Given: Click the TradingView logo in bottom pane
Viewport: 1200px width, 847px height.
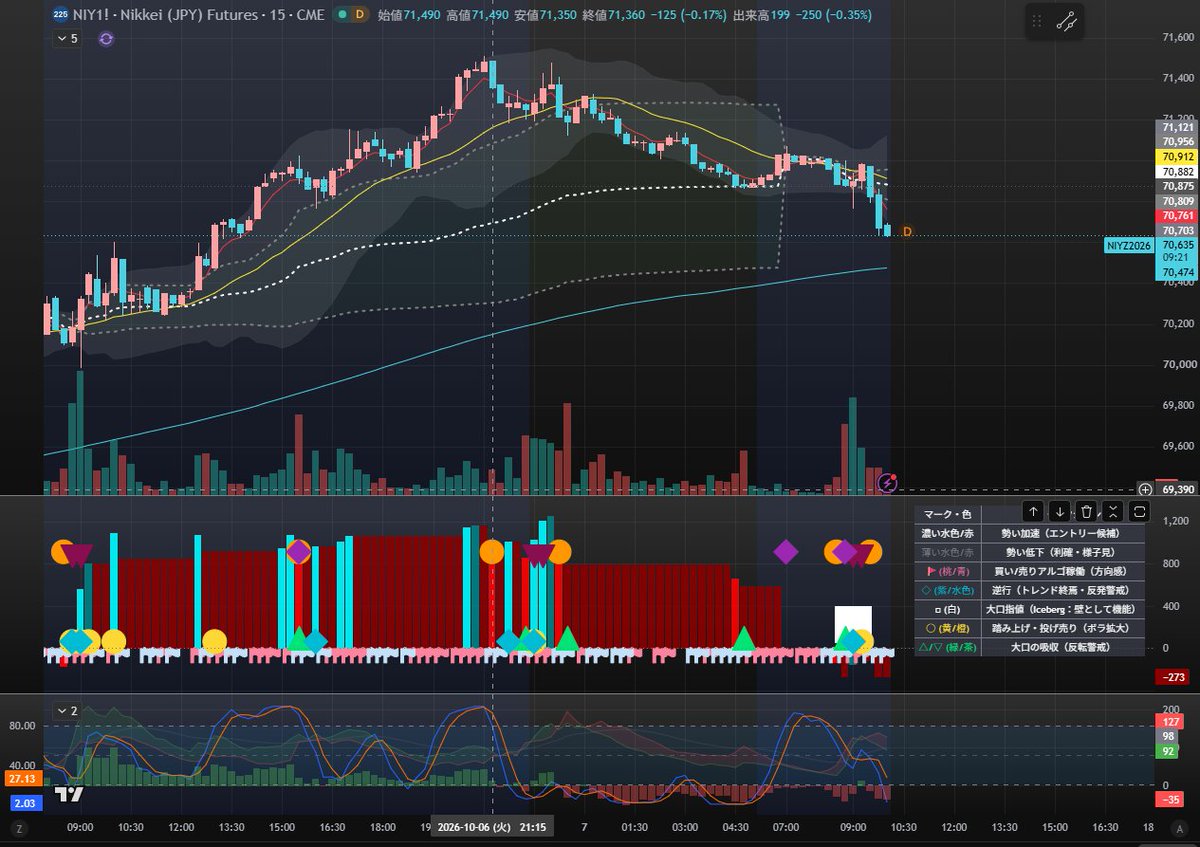Looking at the screenshot, I should tap(68, 795).
